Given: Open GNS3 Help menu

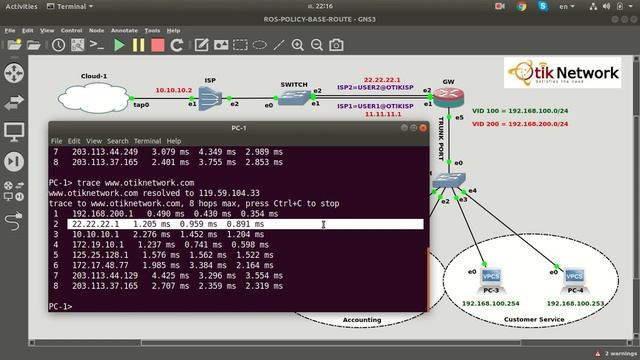Looking at the screenshot, I should [x=173, y=31].
